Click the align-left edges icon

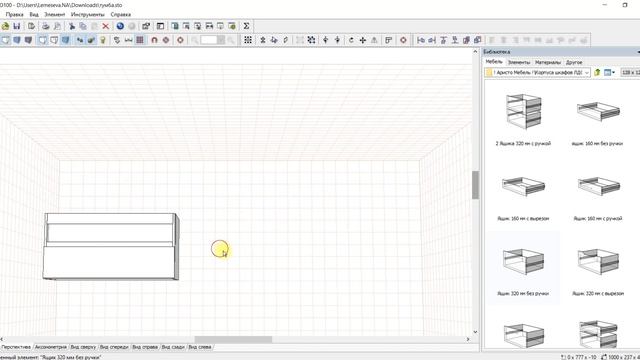point(421,40)
